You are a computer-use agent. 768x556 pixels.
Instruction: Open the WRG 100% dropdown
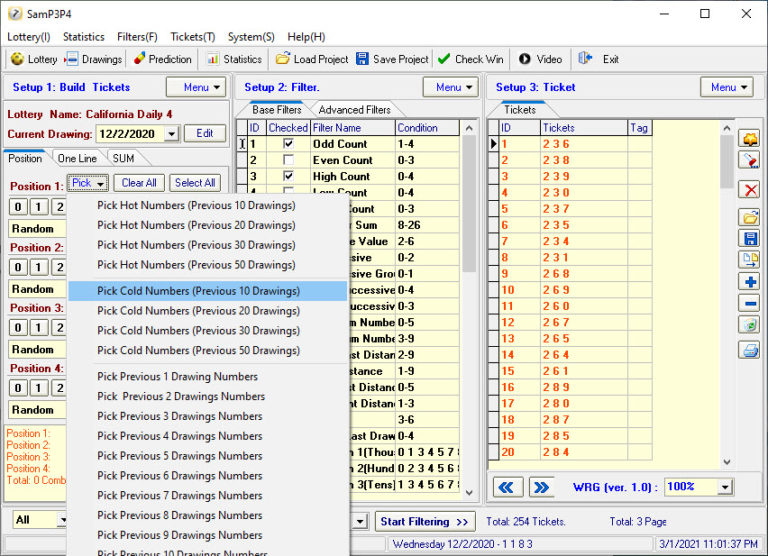click(725, 487)
